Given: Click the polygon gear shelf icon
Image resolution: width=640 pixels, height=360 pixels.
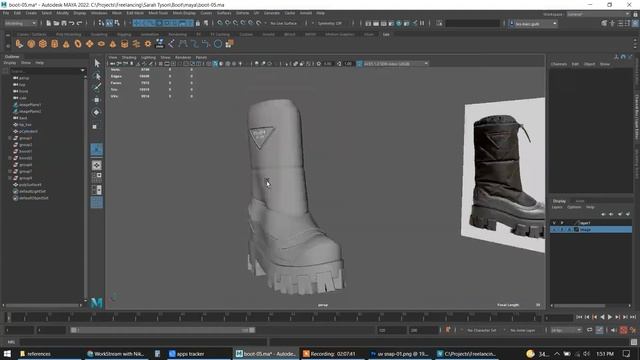Looking at the screenshot, I should (148, 44).
